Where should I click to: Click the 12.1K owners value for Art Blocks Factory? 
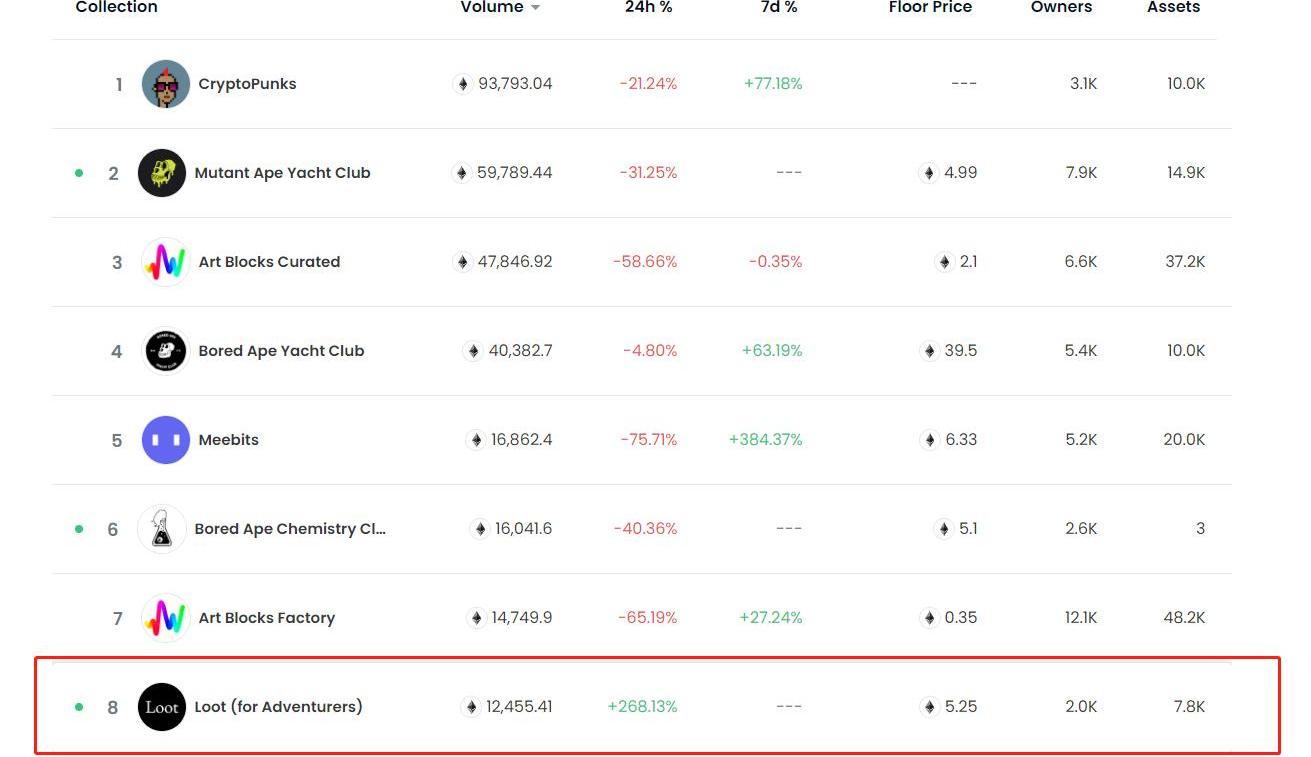tap(1081, 618)
